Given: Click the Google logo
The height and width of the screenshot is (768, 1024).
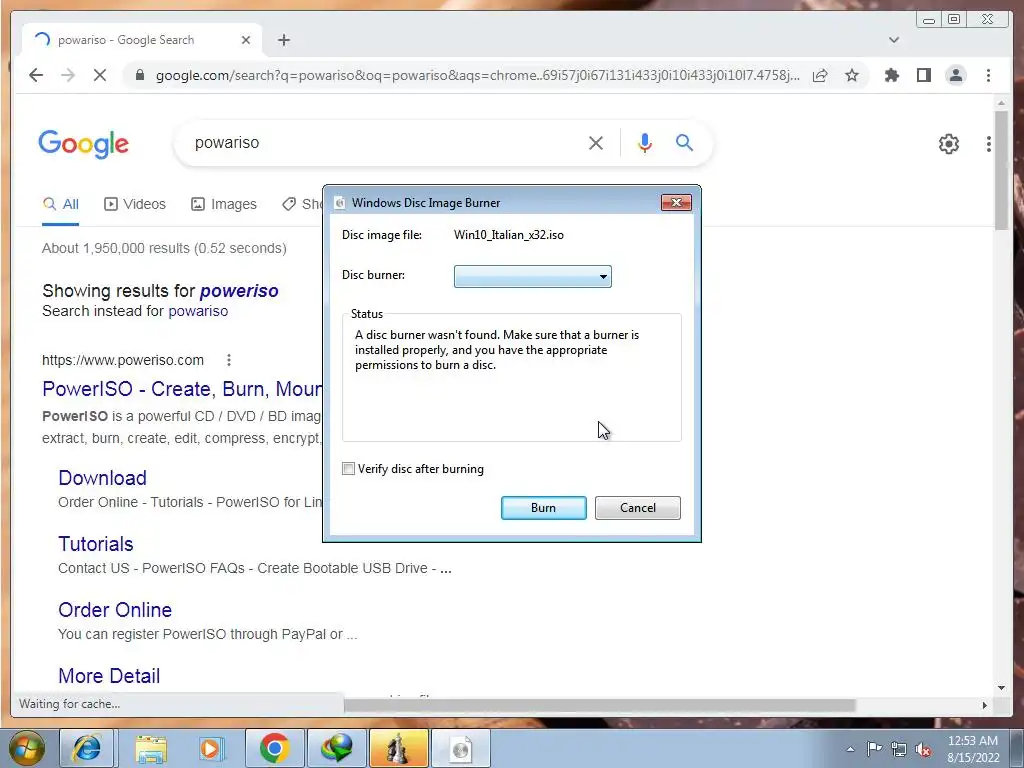Looking at the screenshot, I should (x=84, y=144).
